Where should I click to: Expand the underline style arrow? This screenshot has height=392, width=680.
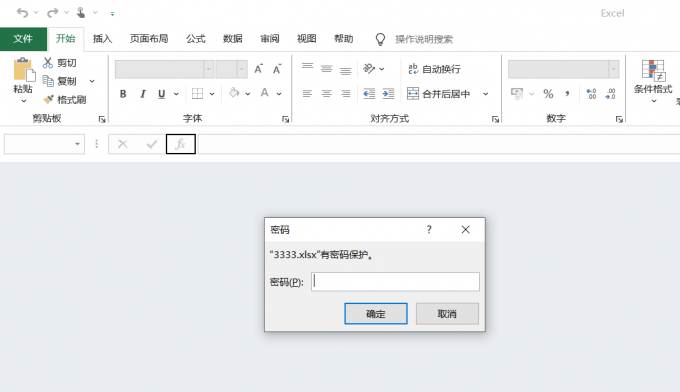click(176, 94)
